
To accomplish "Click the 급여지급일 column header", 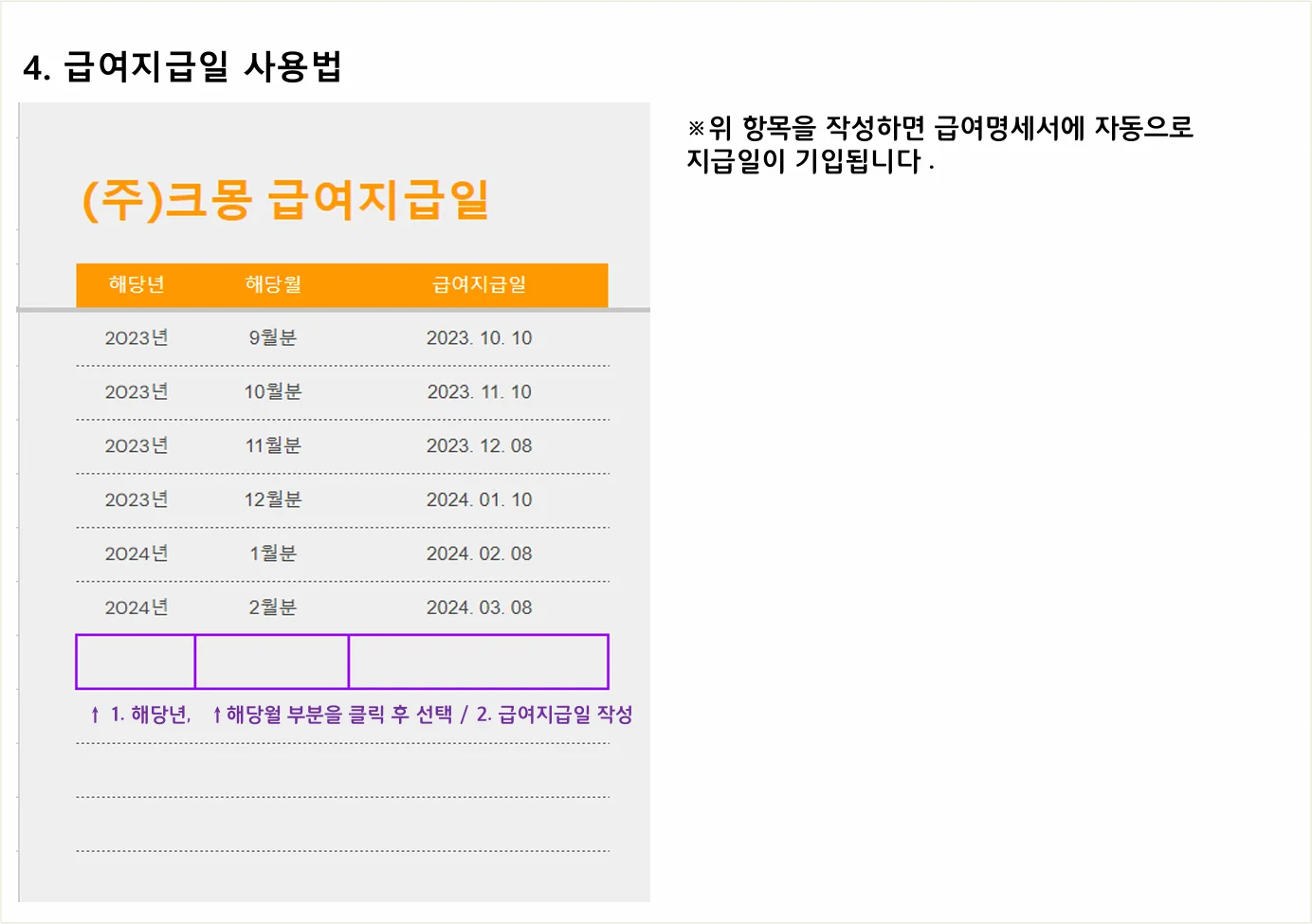I will (x=480, y=284).
